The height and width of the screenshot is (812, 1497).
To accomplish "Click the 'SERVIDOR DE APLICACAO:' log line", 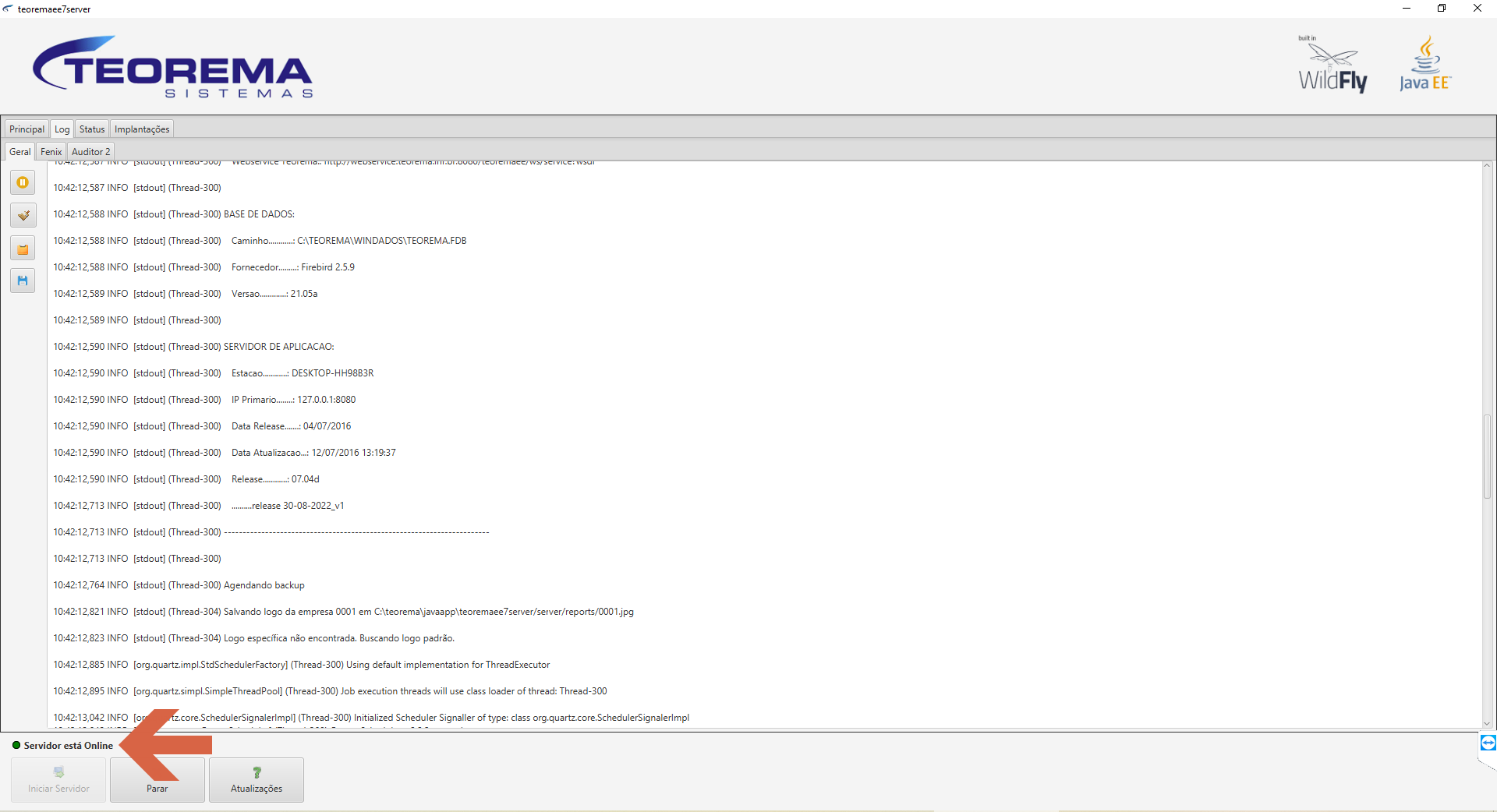I will (x=193, y=347).
